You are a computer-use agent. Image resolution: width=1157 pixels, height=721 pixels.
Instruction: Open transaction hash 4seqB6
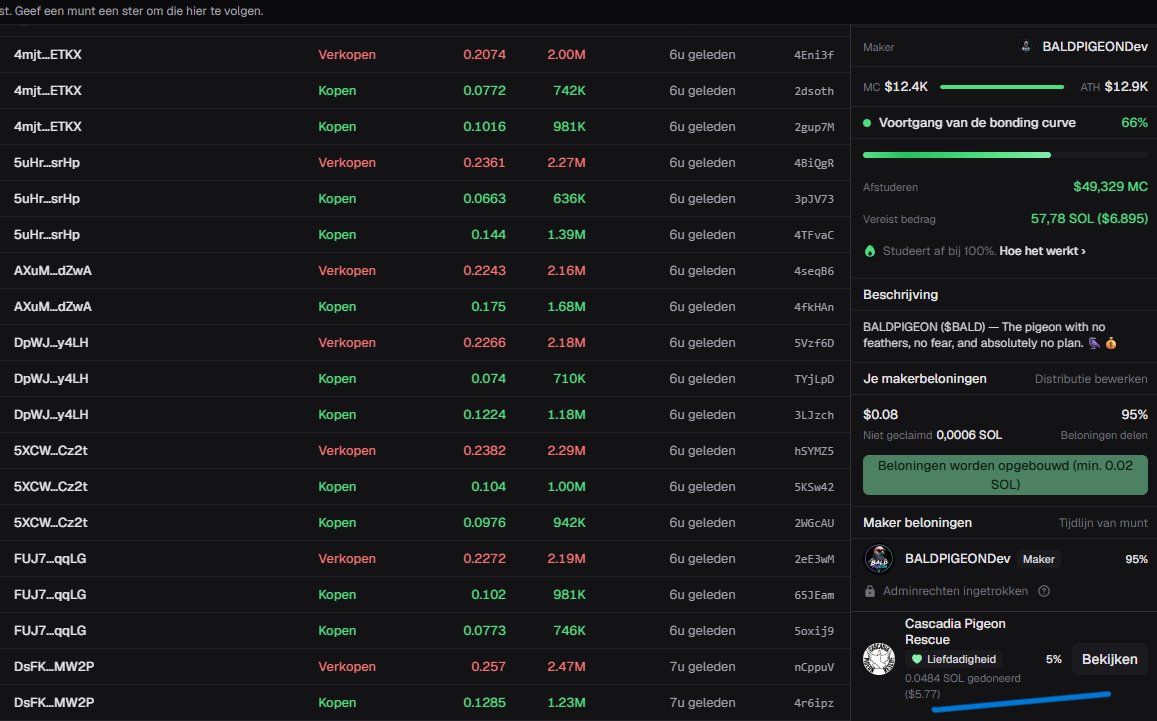[x=814, y=271]
